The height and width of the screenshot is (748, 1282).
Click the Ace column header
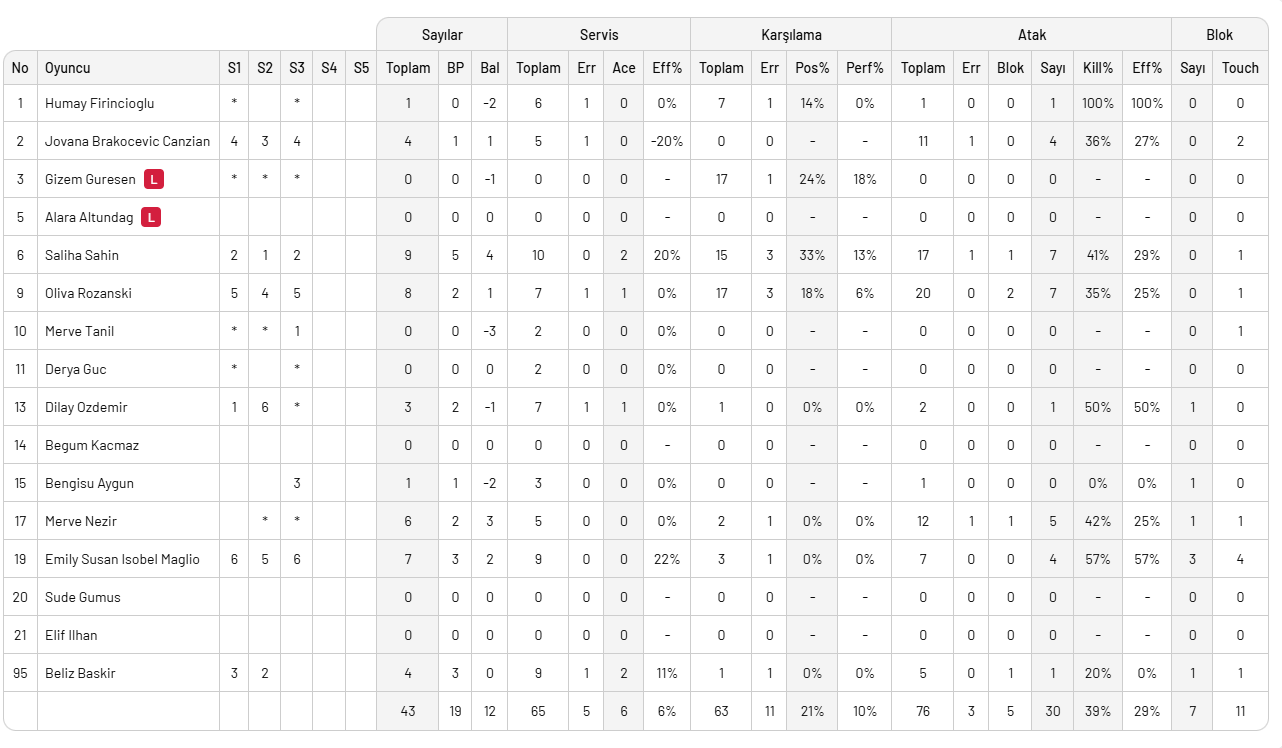tap(624, 68)
